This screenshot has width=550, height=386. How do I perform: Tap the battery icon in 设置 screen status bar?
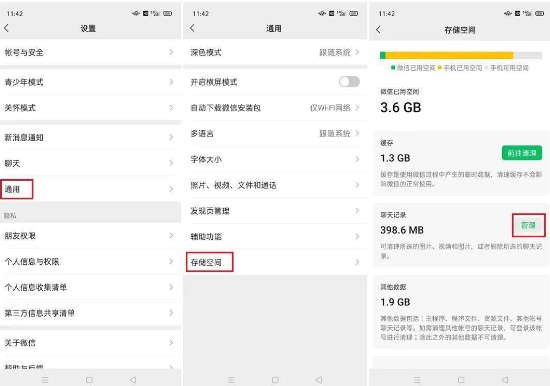pyautogui.click(x=168, y=13)
